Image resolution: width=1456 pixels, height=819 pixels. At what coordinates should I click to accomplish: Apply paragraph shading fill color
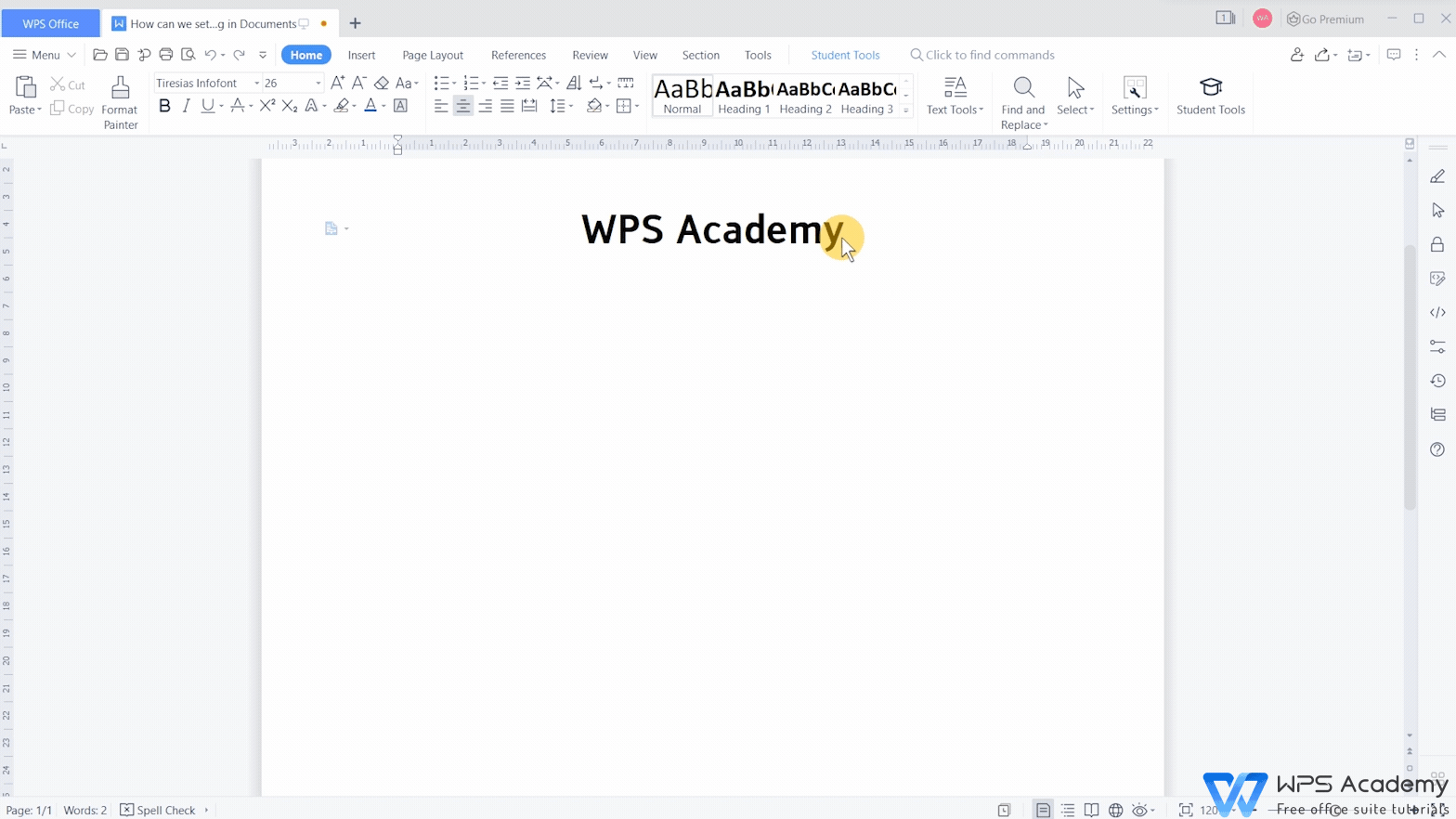tap(594, 106)
